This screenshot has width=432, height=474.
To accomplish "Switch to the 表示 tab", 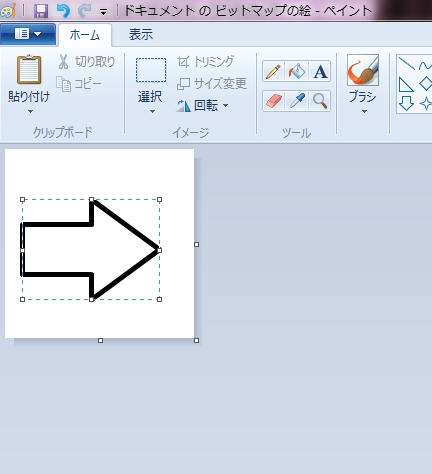I will coord(141,35).
